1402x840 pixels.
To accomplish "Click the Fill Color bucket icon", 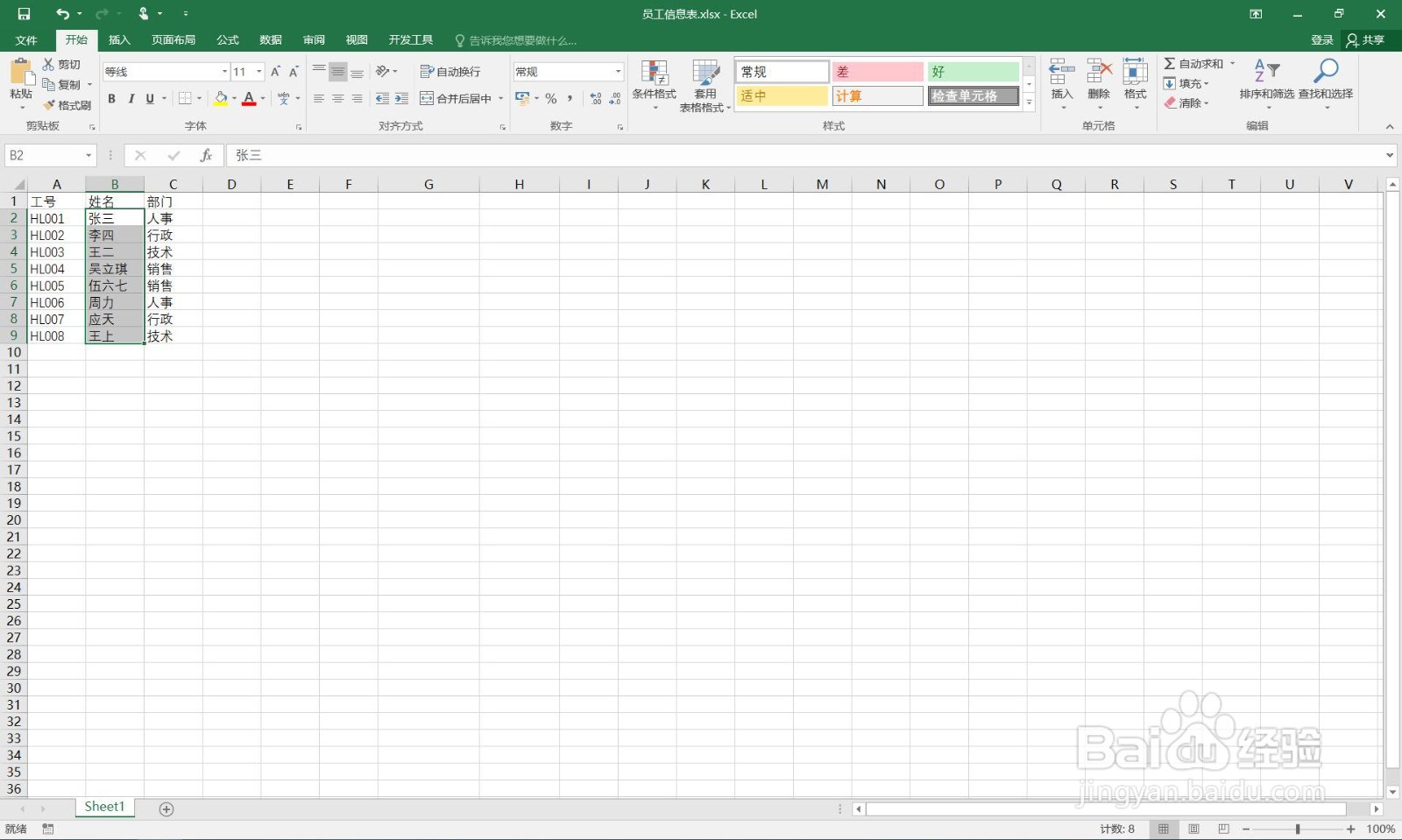I will point(221,99).
